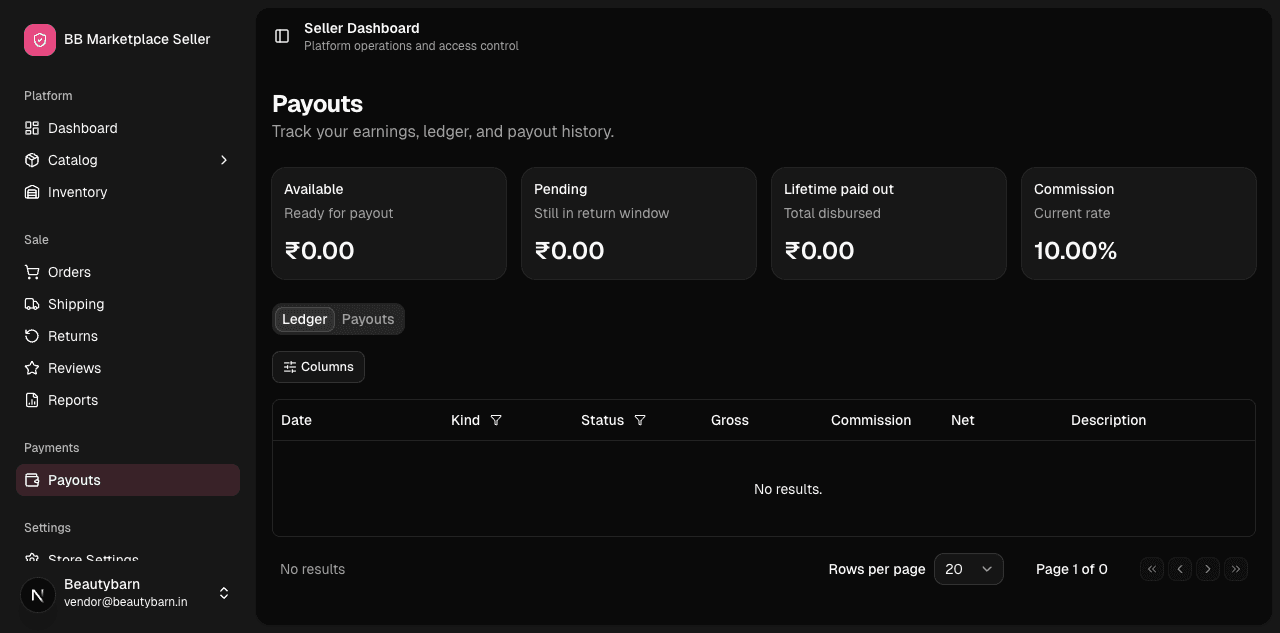Screen dimensions: 1280x633
Task: Open the Beautybarn account switcher
Action: pos(128,593)
